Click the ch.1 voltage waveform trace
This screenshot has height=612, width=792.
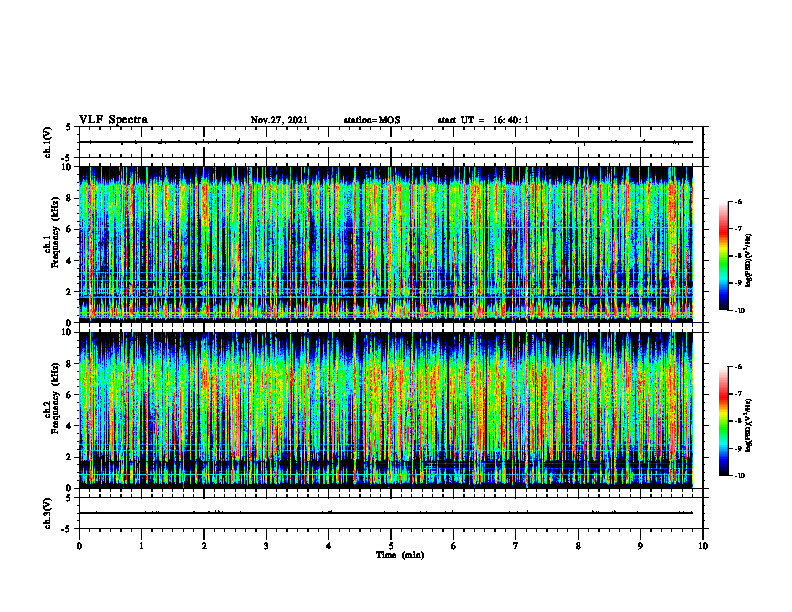click(x=386, y=142)
